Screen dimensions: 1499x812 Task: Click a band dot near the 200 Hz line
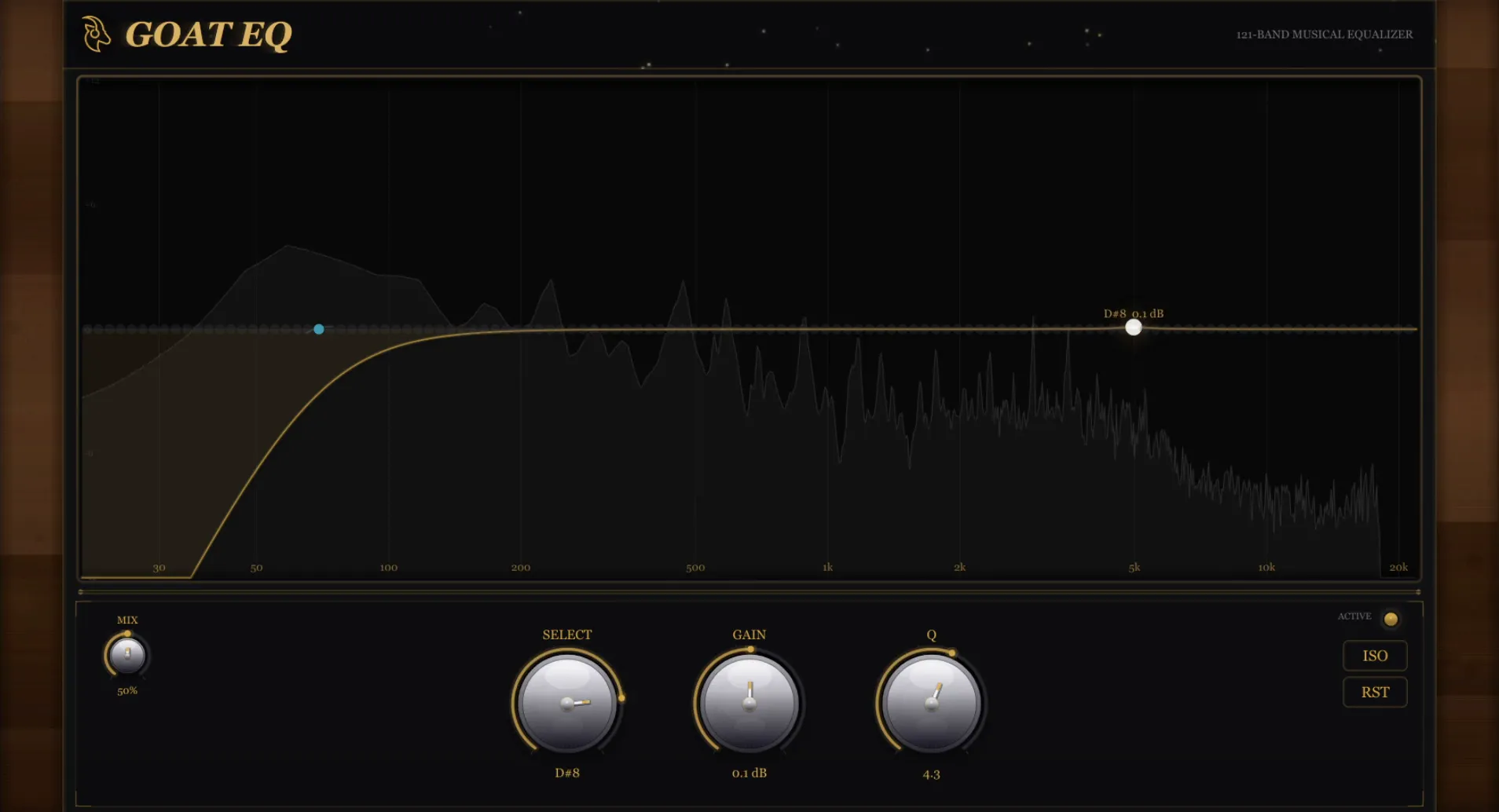click(x=521, y=329)
